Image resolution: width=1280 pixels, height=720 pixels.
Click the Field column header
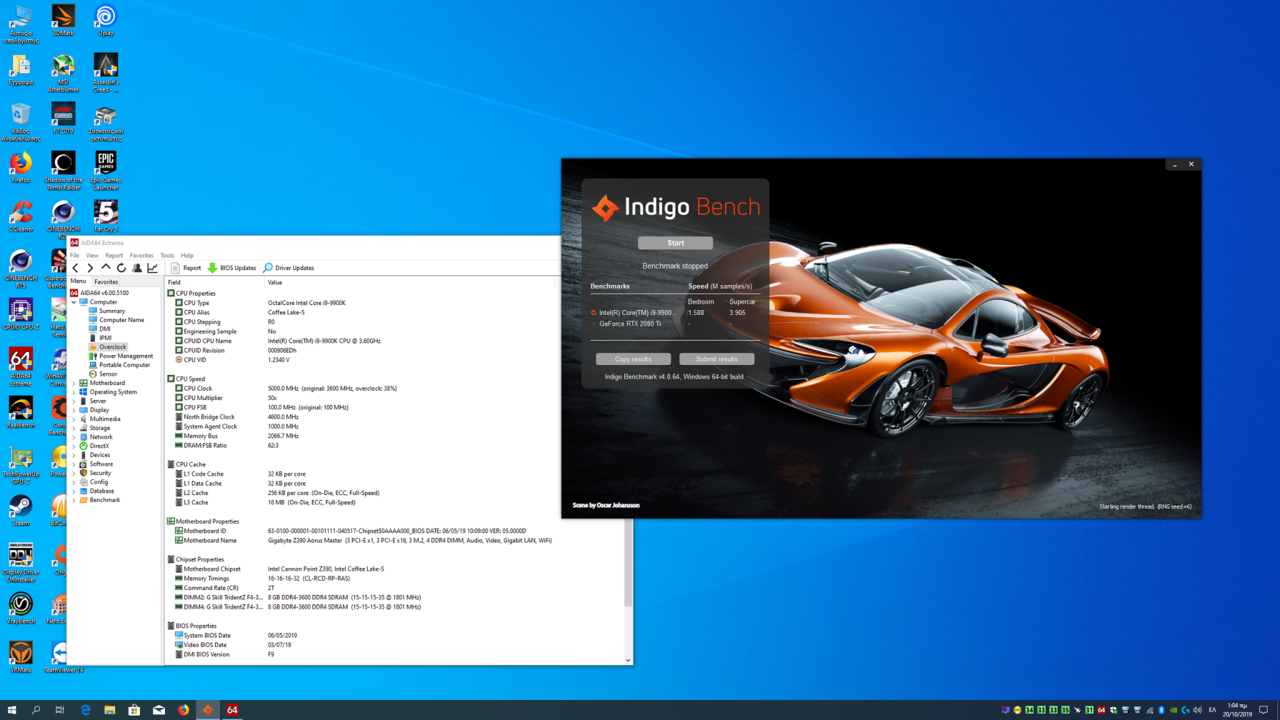pyautogui.click(x=214, y=282)
